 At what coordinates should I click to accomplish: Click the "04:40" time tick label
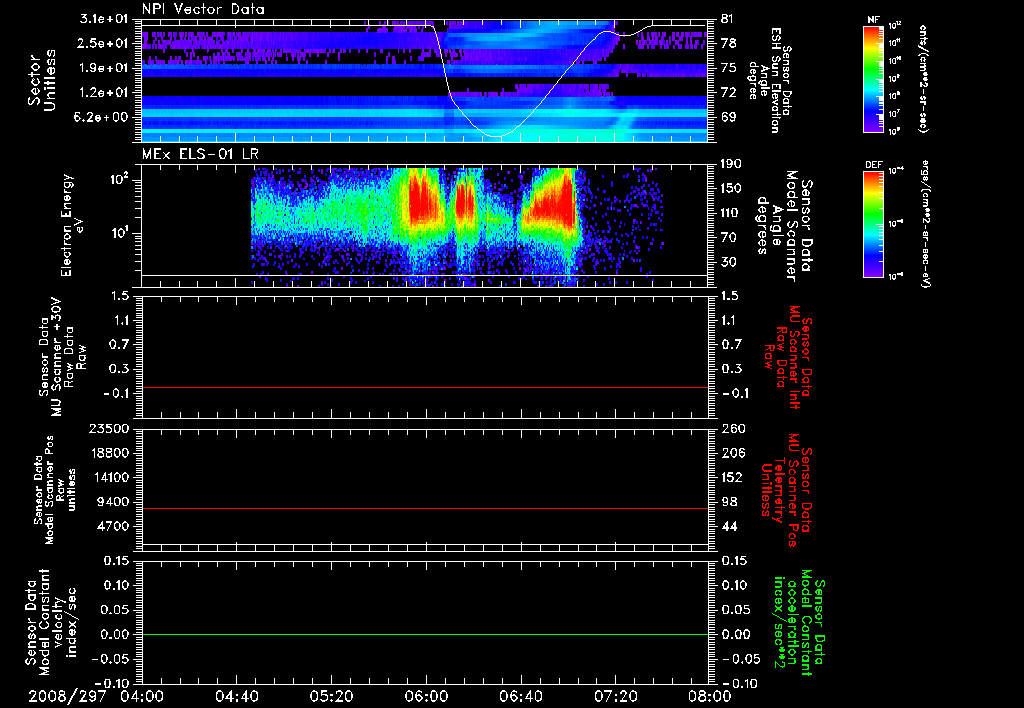236,697
